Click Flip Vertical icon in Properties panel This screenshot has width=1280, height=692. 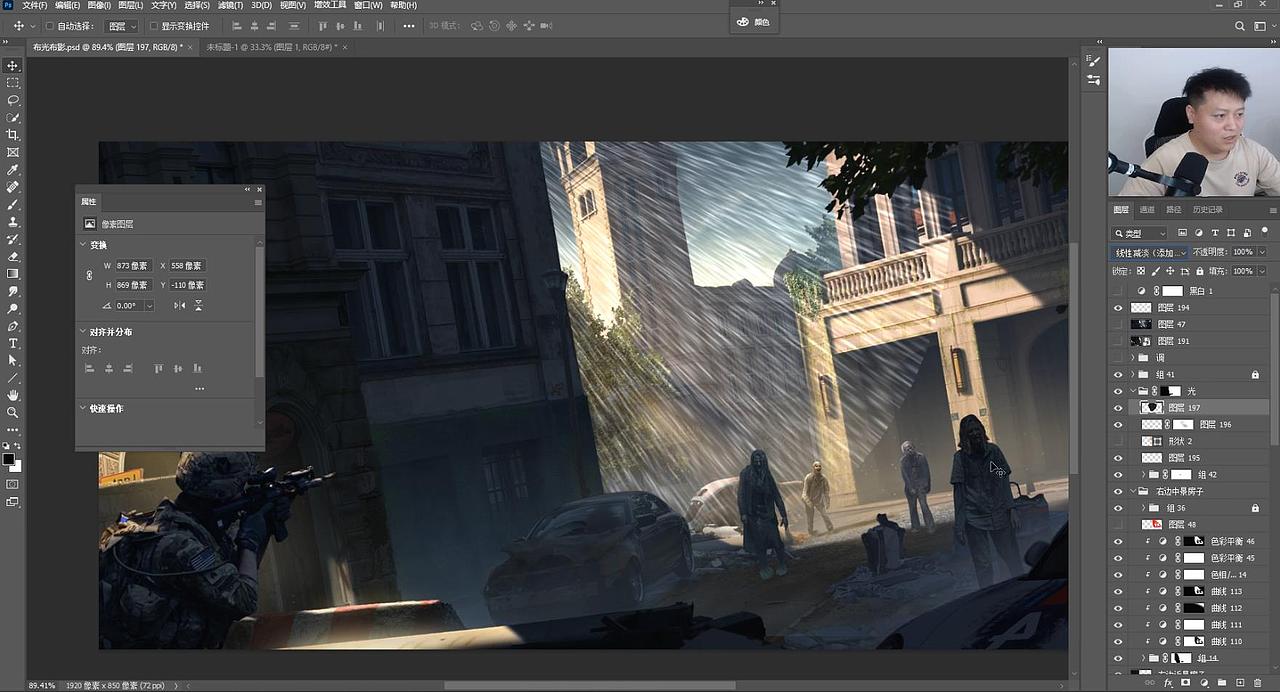[x=198, y=305]
